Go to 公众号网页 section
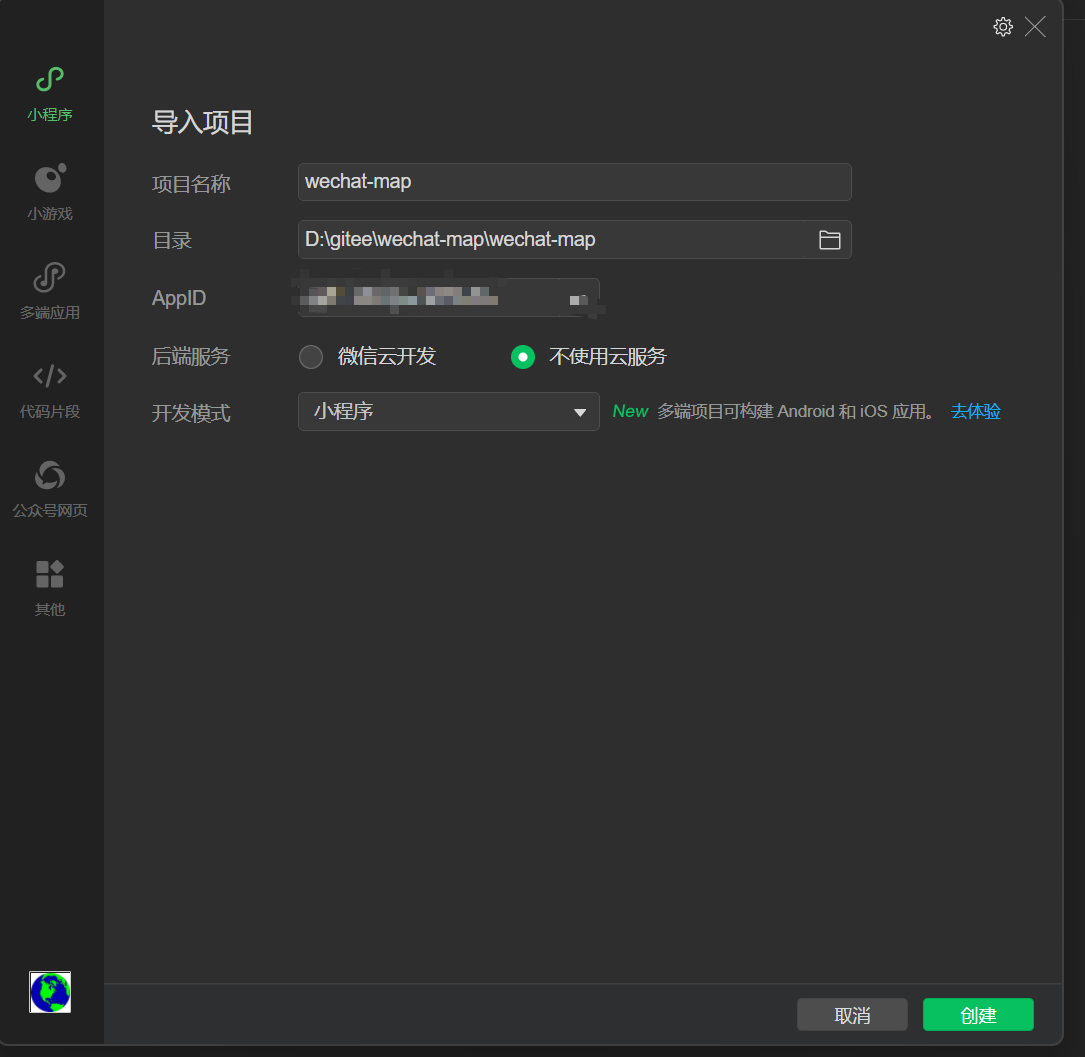Screen dimensions: 1085x1057 (50, 489)
